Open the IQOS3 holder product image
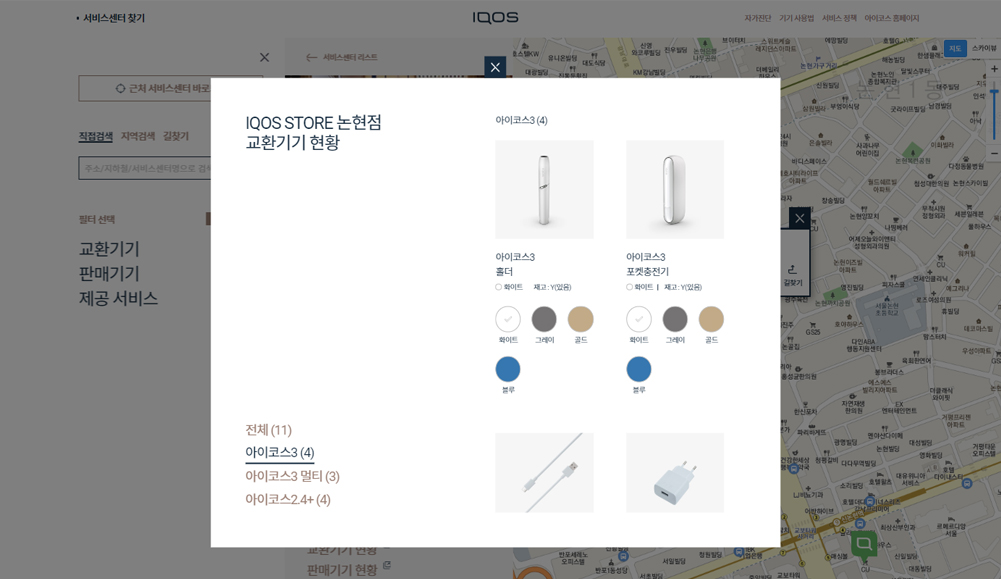The height and width of the screenshot is (579, 1001). pos(545,190)
